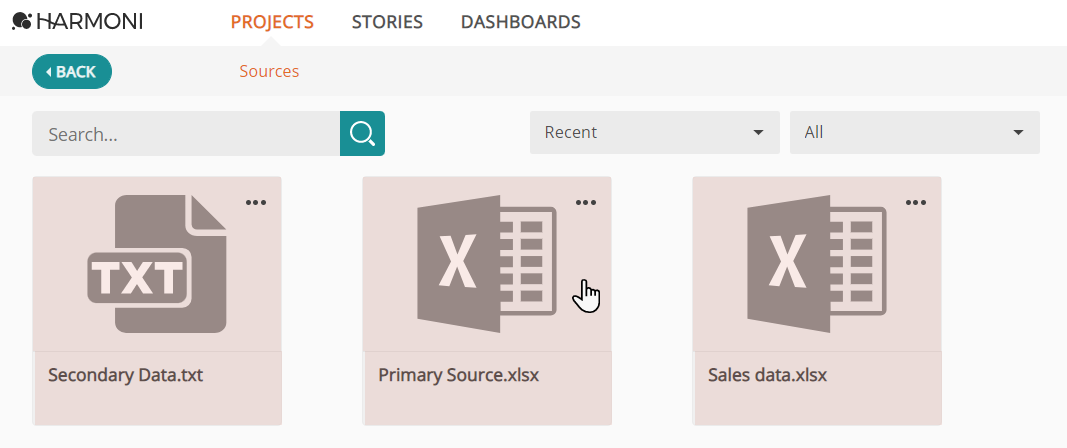Select the Sales data Excel icon thumbnail
The width and height of the screenshot is (1067, 448).
pos(817,264)
